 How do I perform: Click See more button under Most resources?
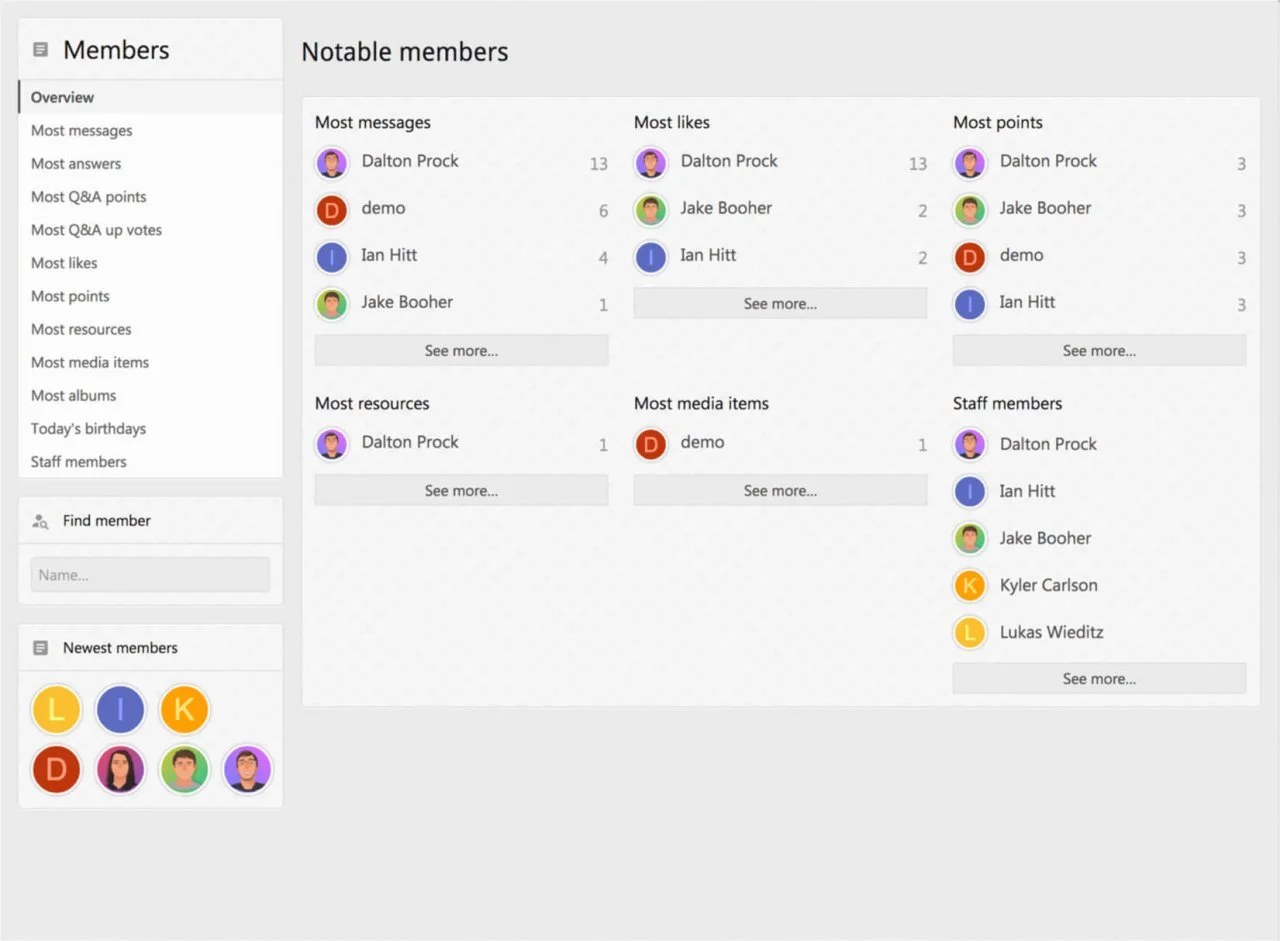point(461,491)
